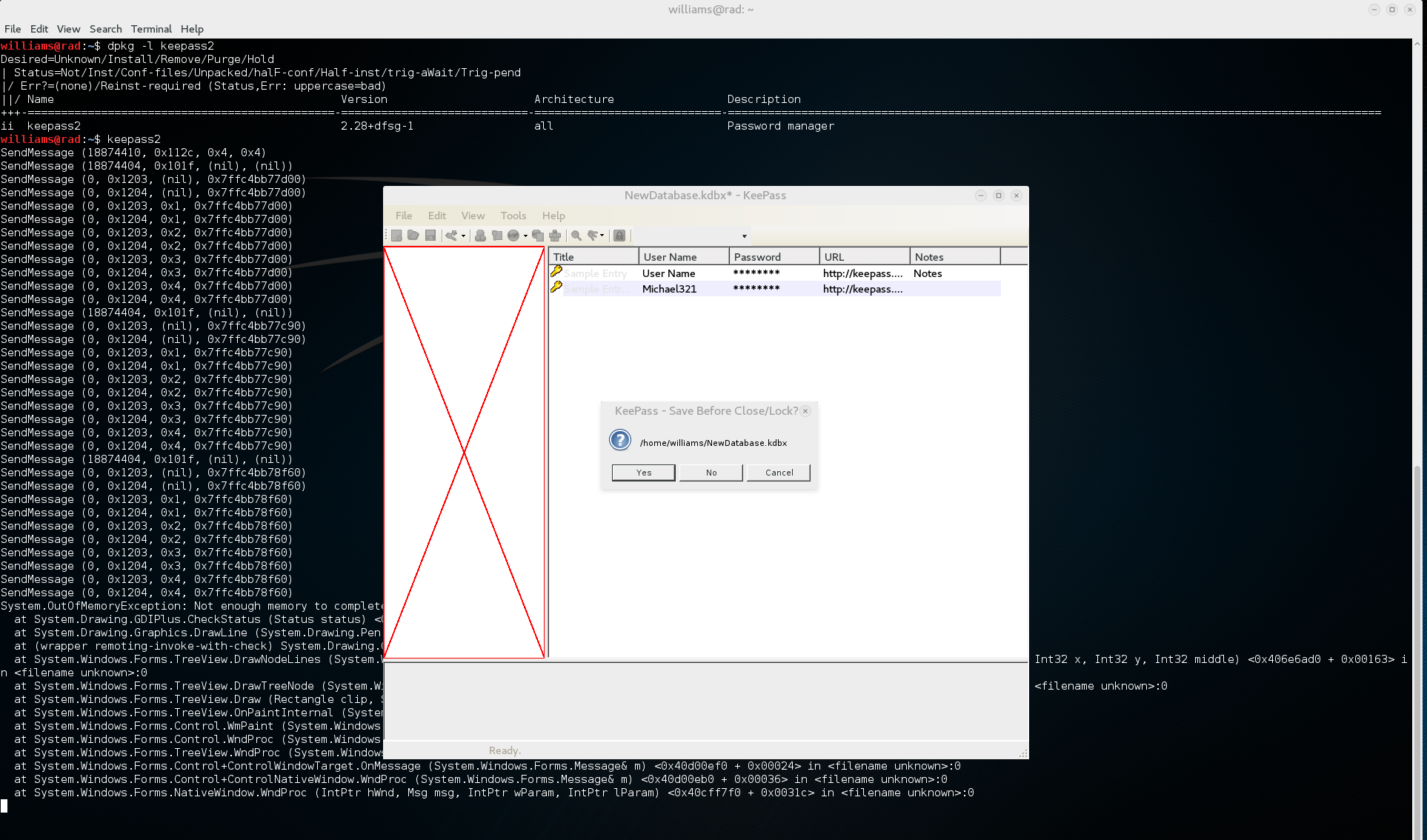Click 'Notes' cell in first entry row

point(928,273)
